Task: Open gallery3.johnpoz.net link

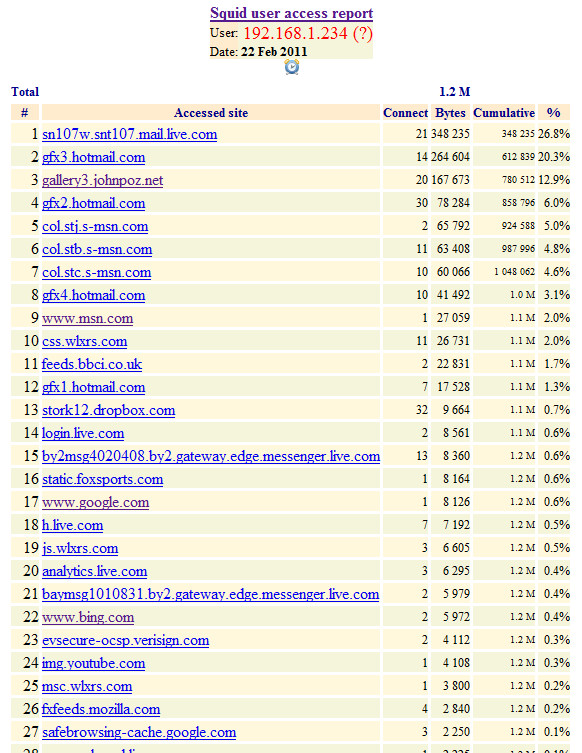Action: pos(102,180)
